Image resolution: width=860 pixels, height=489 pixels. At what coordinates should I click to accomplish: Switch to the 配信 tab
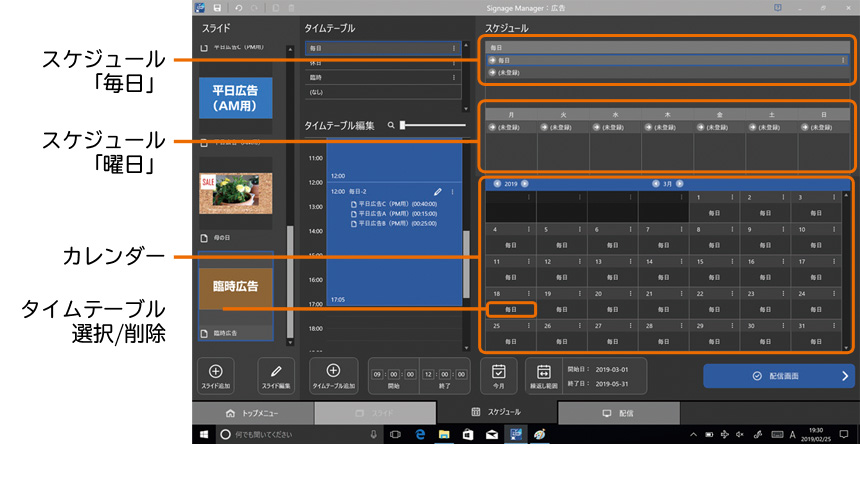[x=618, y=412]
